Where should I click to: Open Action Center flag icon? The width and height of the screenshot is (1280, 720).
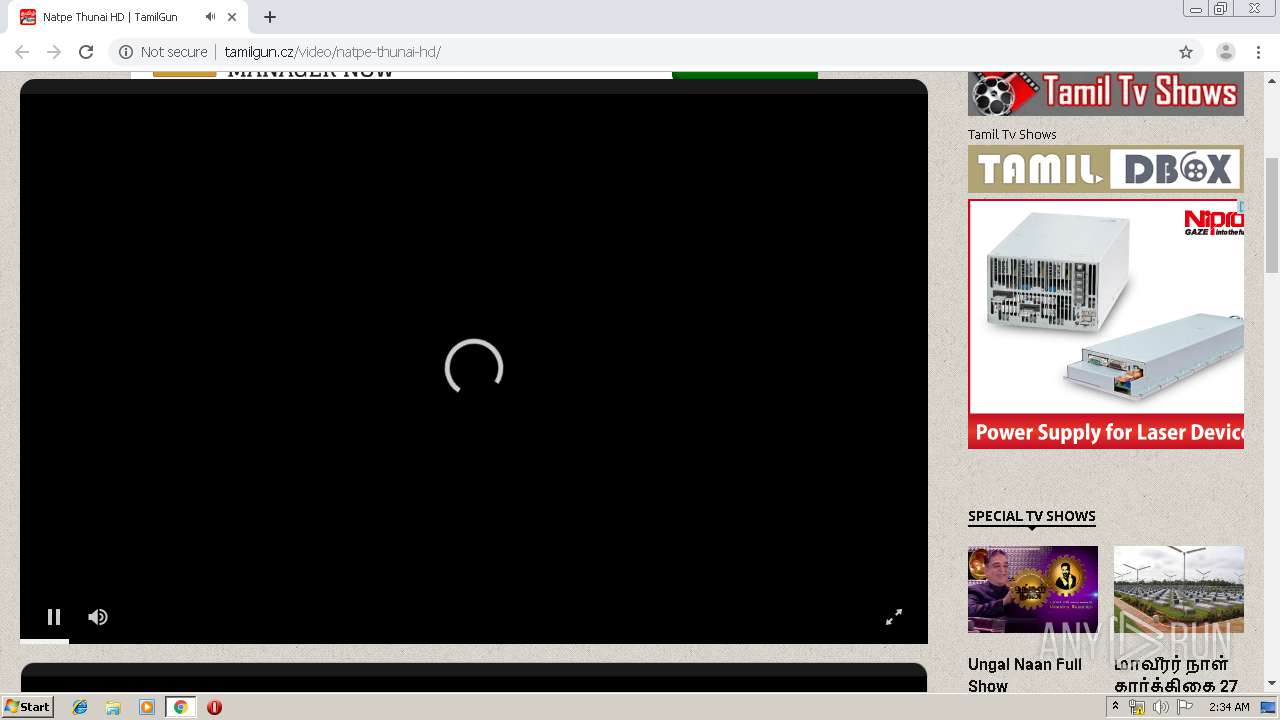[1185, 707]
